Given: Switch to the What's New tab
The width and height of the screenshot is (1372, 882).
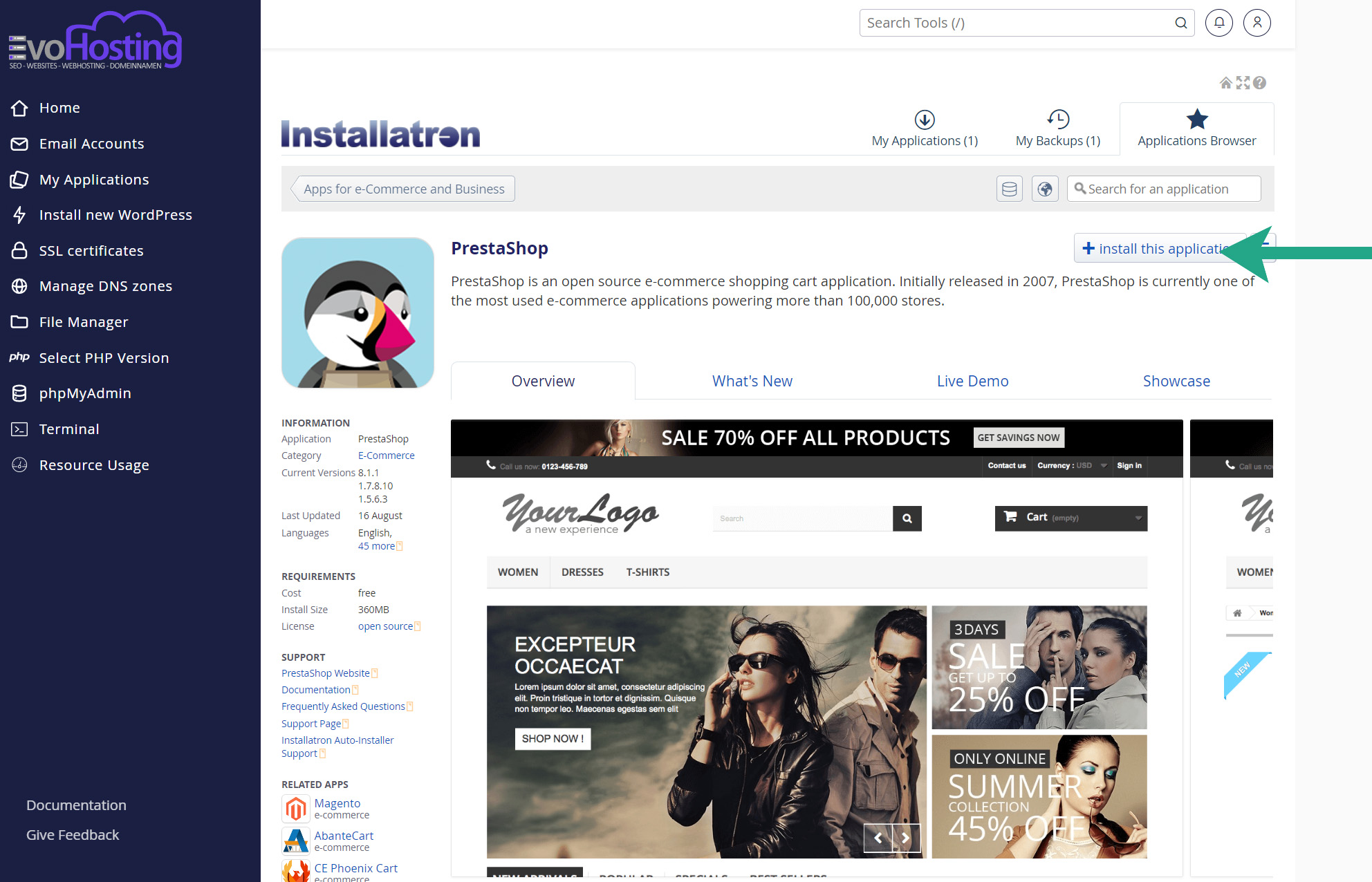Looking at the screenshot, I should pyautogui.click(x=752, y=381).
